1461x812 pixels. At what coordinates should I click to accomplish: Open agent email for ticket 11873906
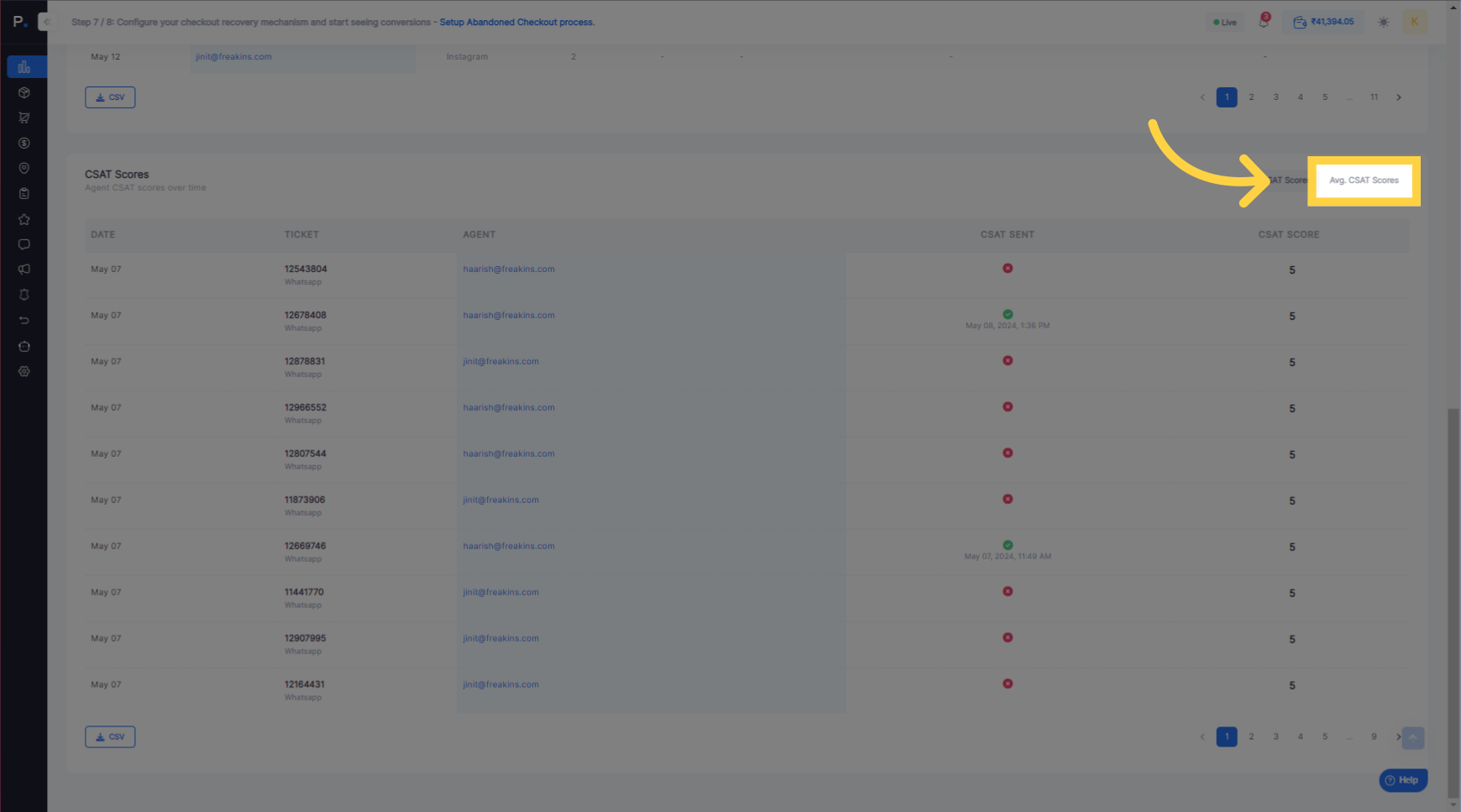[501, 500]
